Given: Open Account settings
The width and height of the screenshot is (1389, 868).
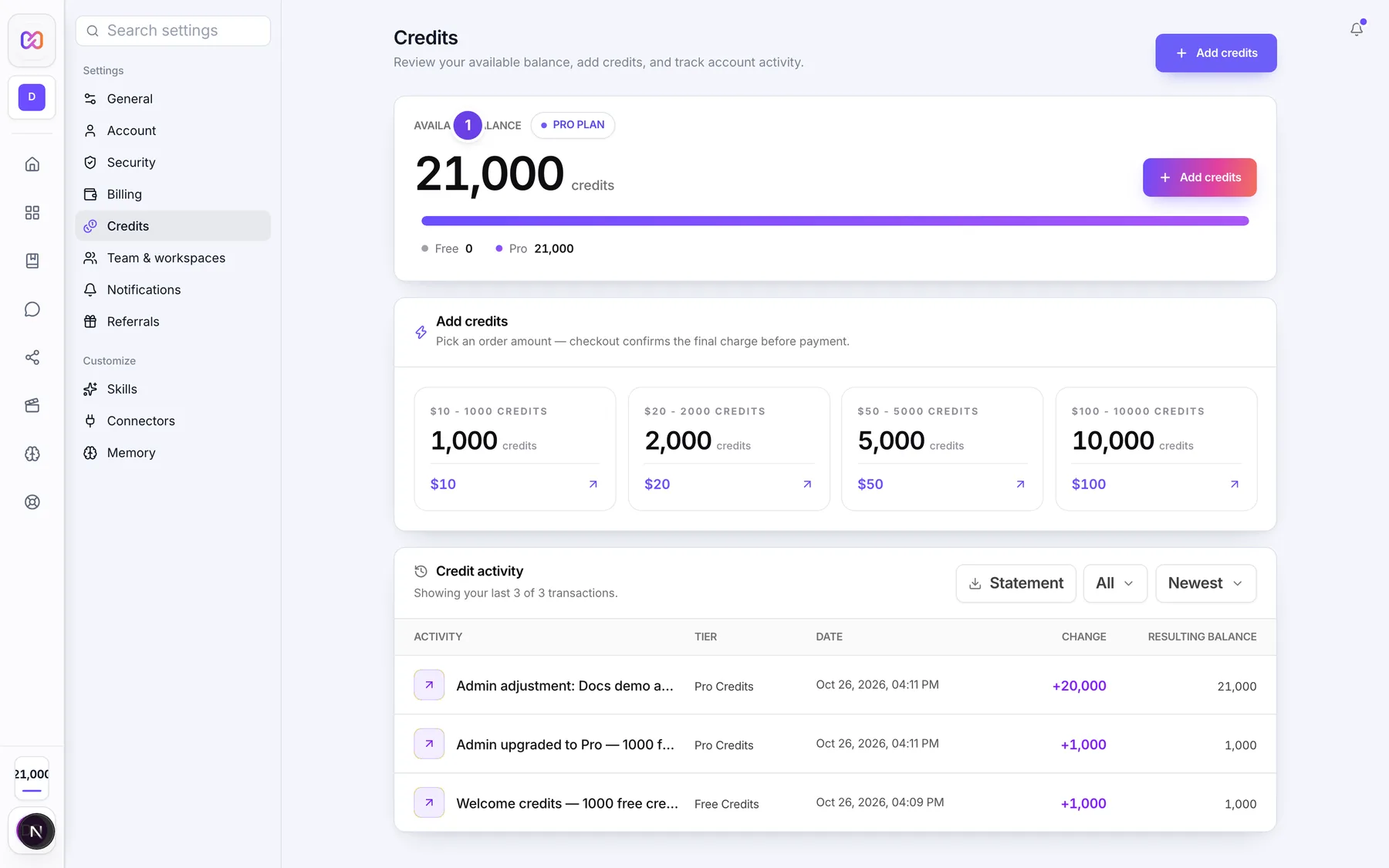Looking at the screenshot, I should point(173,130).
